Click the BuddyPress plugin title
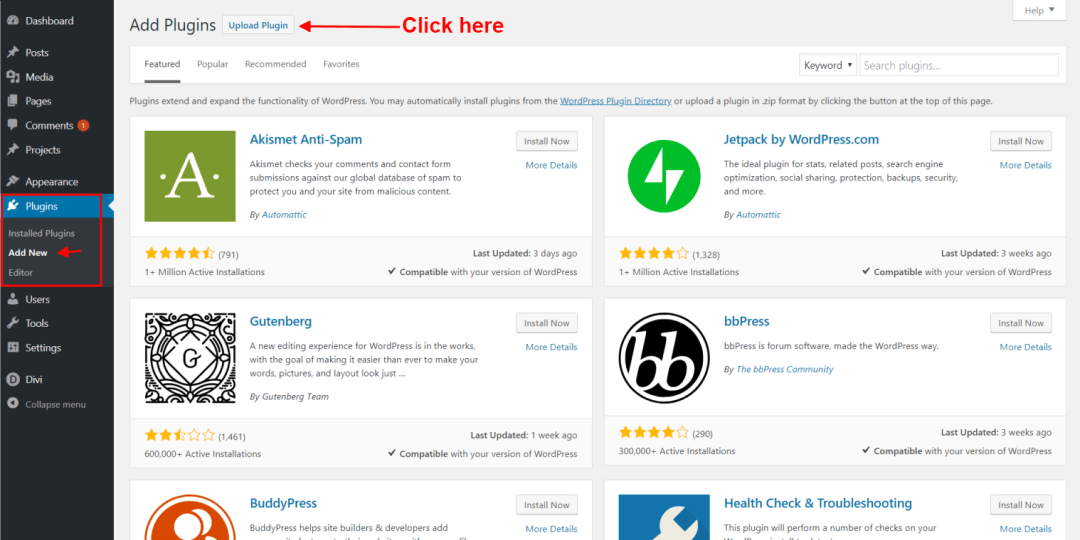 284,503
